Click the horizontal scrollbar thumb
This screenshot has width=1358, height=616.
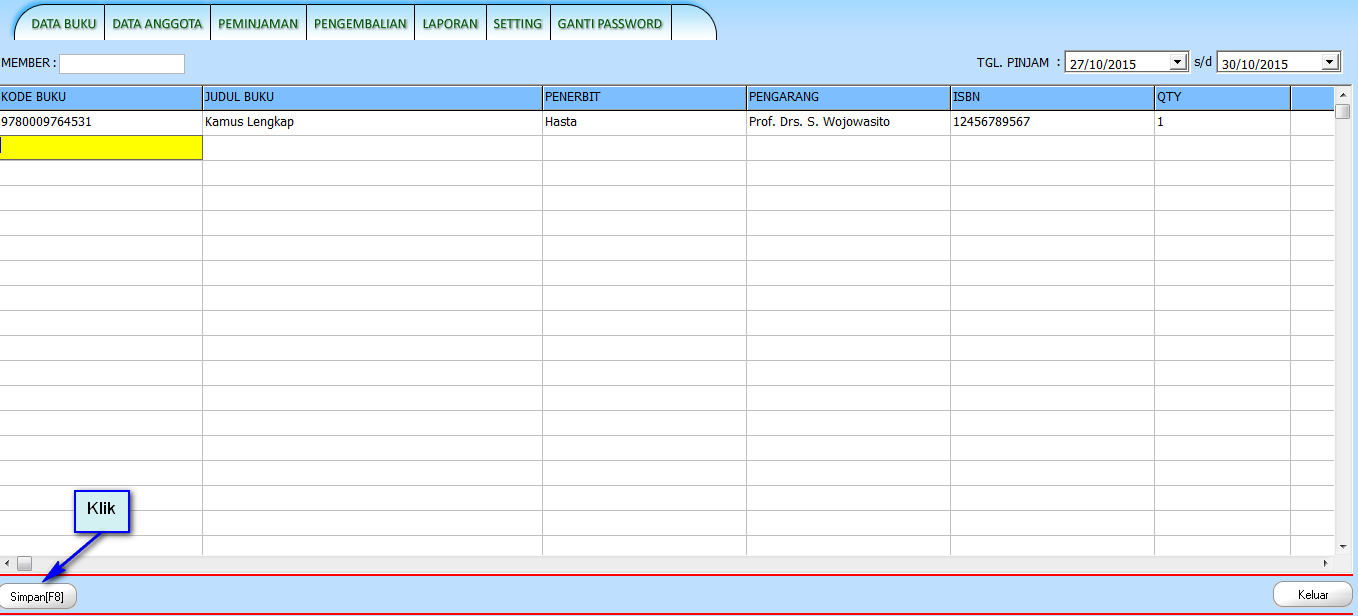[x=24, y=564]
